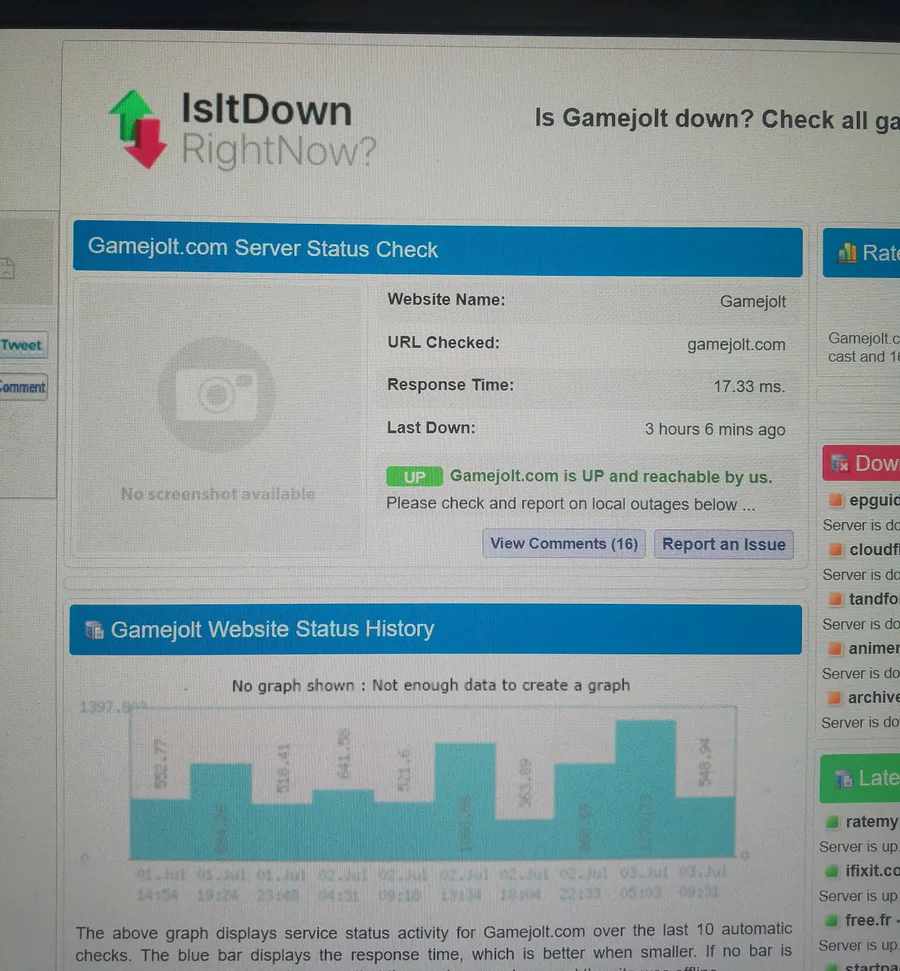The width and height of the screenshot is (900, 971).
Task: Click 'No screenshot available' caption
Action: click(x=218, y=494)
